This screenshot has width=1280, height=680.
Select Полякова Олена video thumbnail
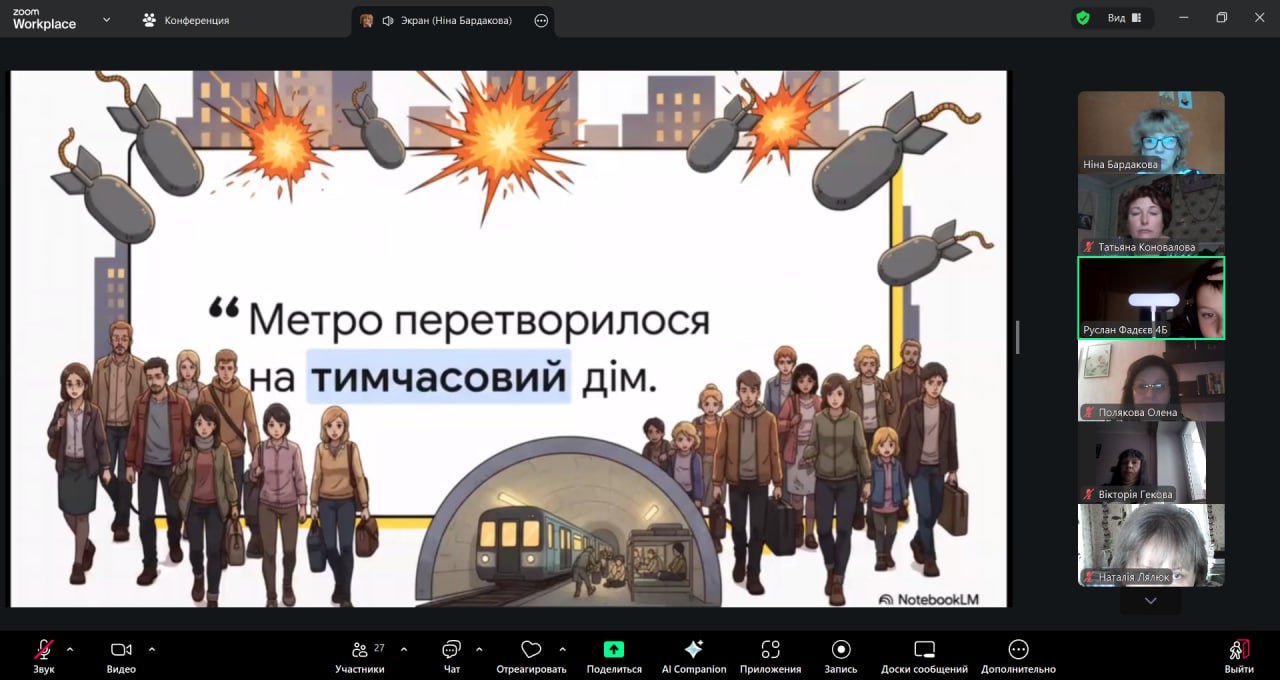coord(1150,380)
